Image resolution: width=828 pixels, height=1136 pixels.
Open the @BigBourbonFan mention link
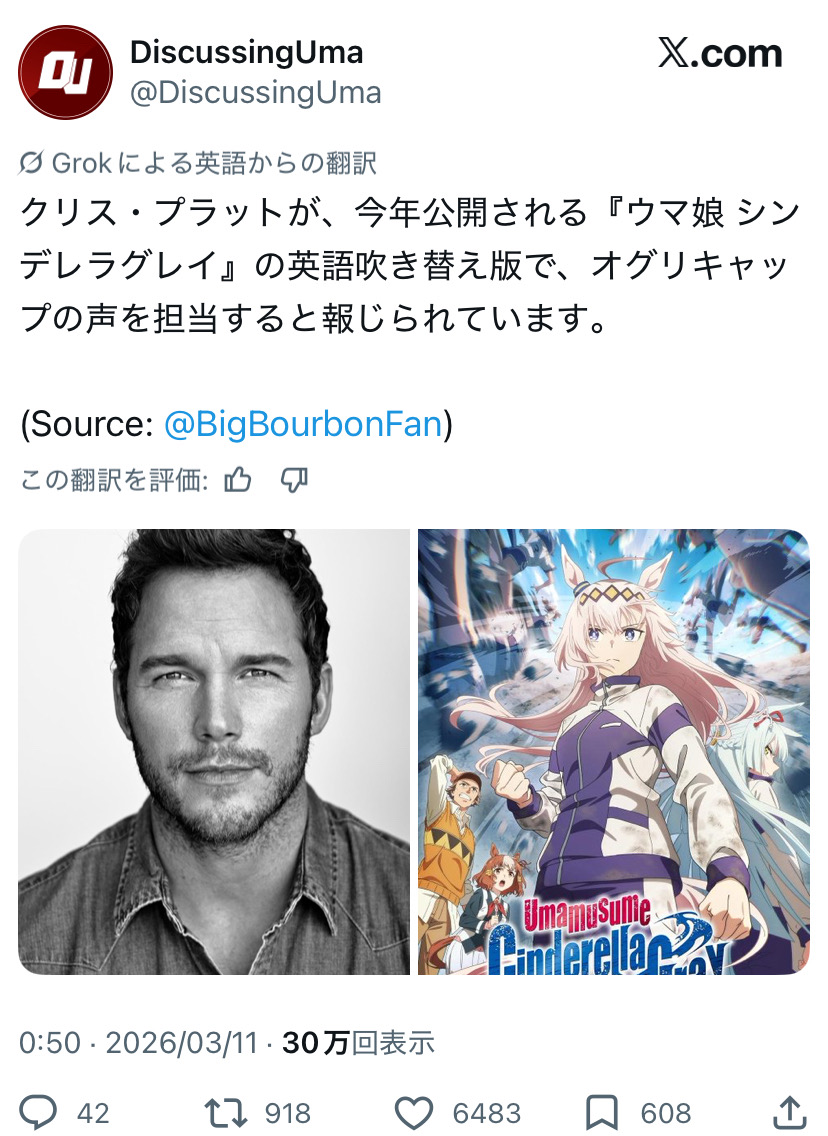(x=304, y=424)
